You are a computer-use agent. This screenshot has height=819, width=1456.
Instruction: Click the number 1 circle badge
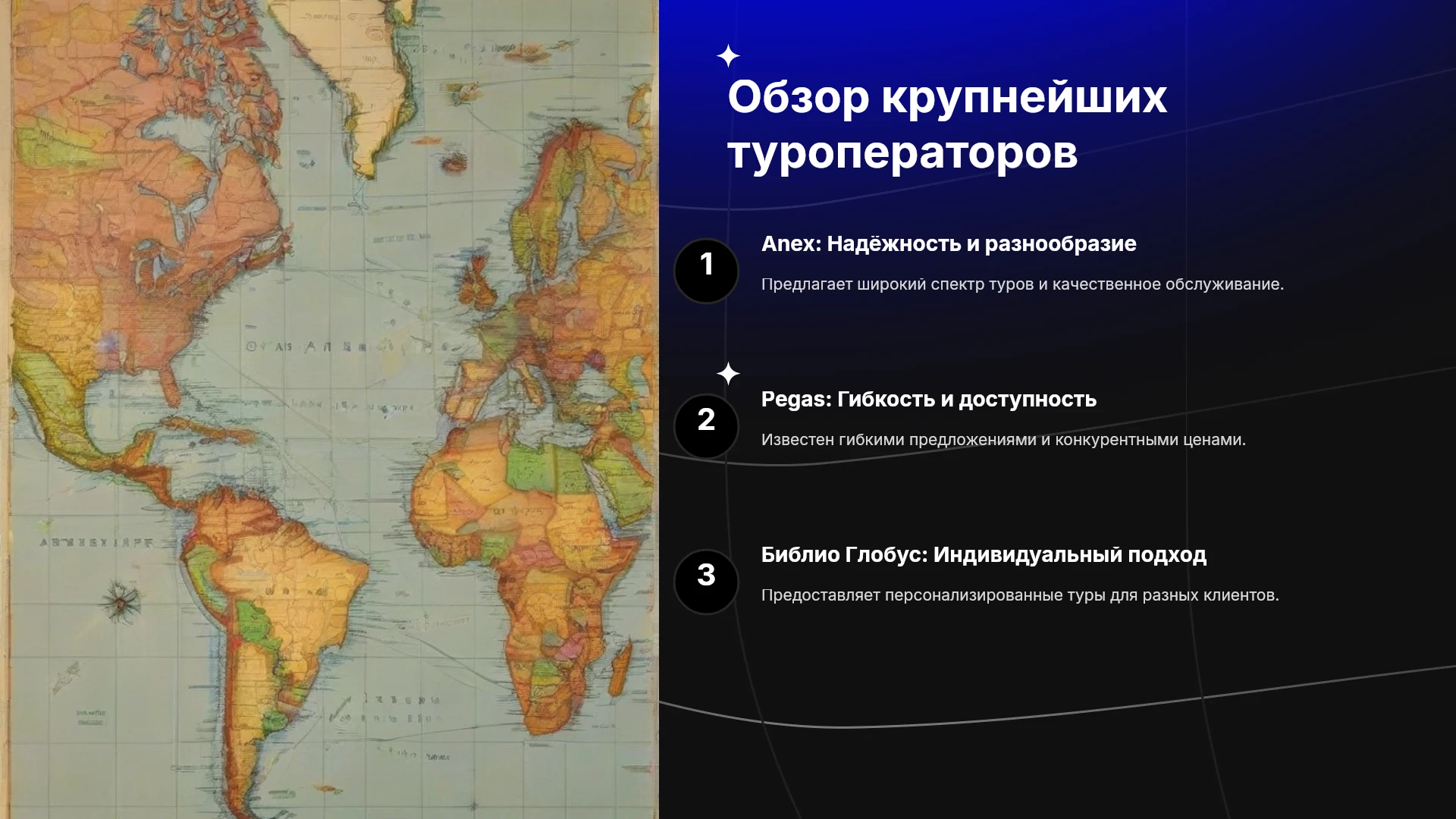[x=706, y=271]
